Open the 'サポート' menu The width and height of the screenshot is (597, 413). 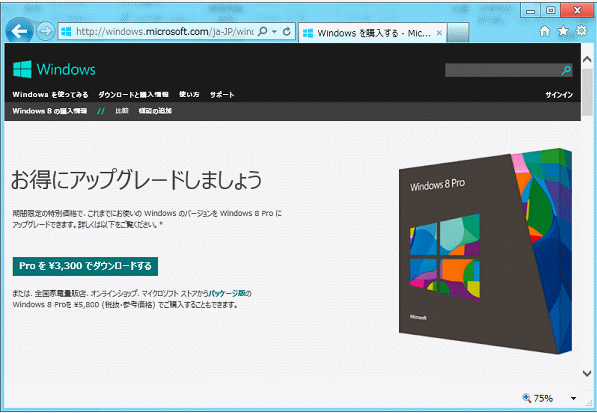point(222,95)
